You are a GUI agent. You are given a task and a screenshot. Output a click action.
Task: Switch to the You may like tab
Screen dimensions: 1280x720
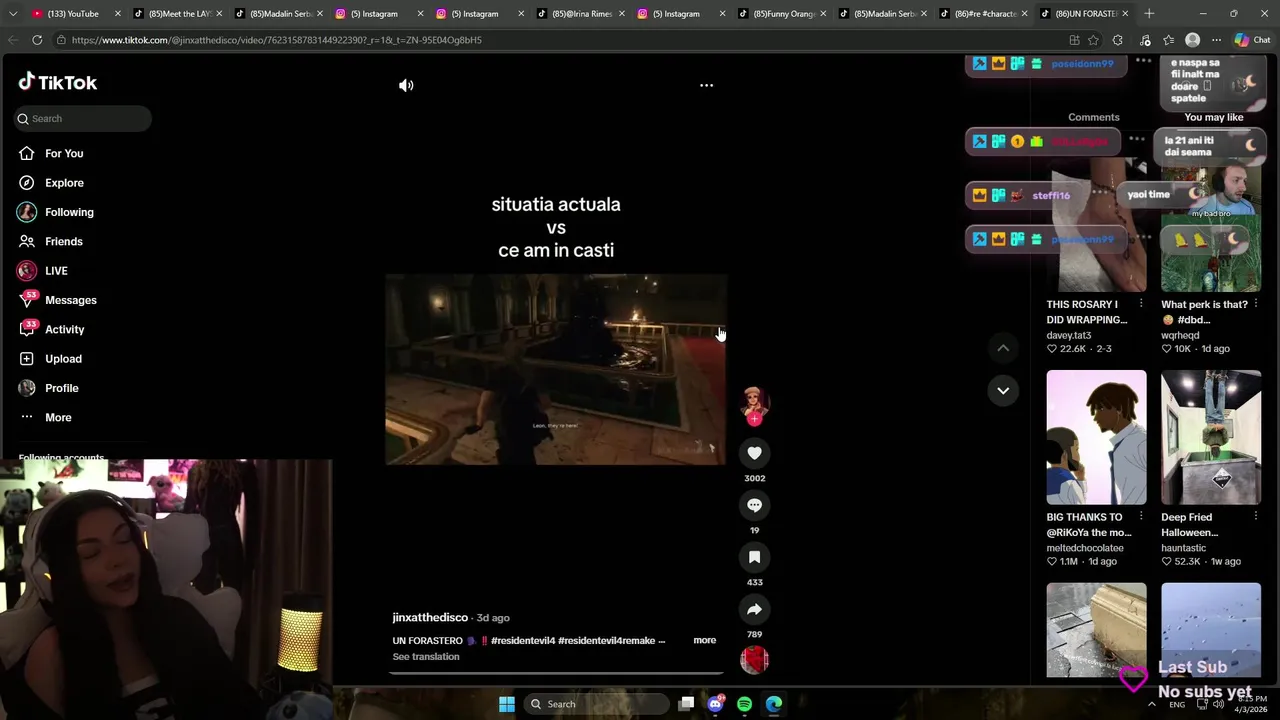[1213, 117]
